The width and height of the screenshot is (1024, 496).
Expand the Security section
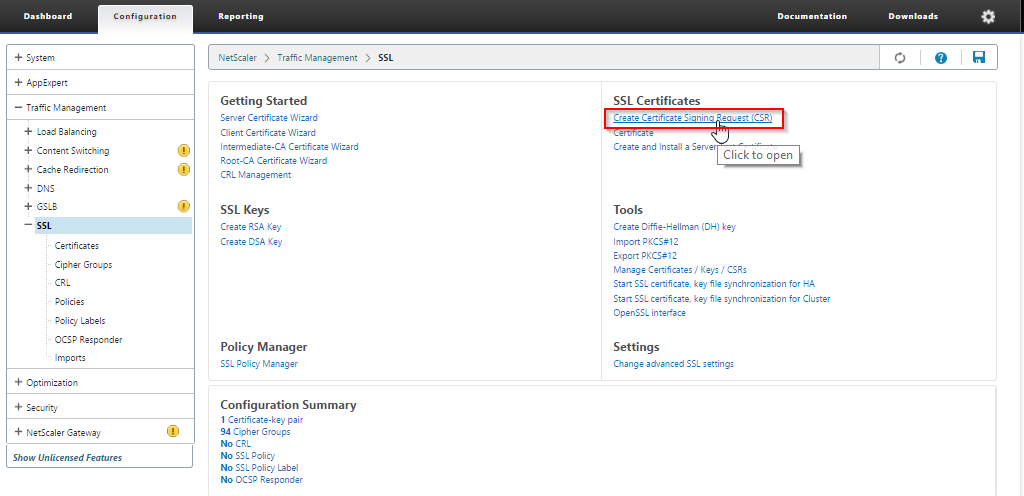(x=19, y=408)
